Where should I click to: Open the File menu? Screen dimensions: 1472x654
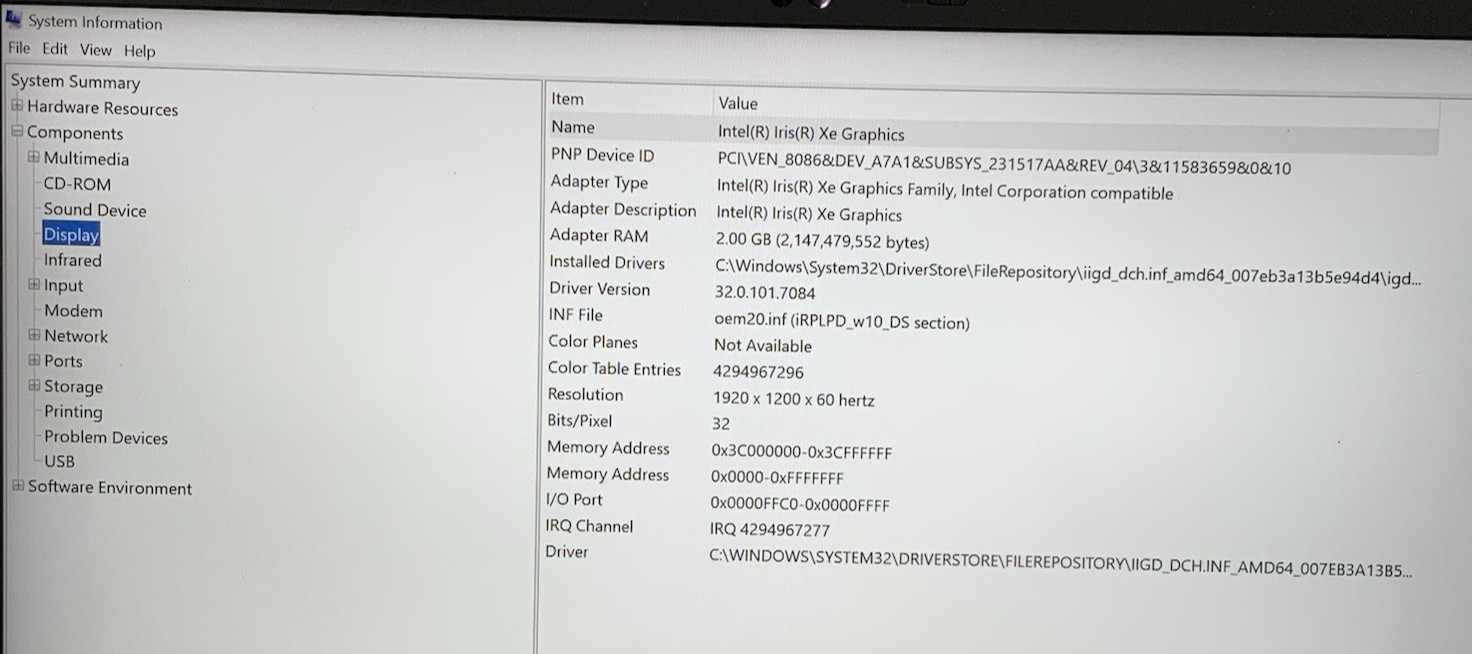[19, 48]
